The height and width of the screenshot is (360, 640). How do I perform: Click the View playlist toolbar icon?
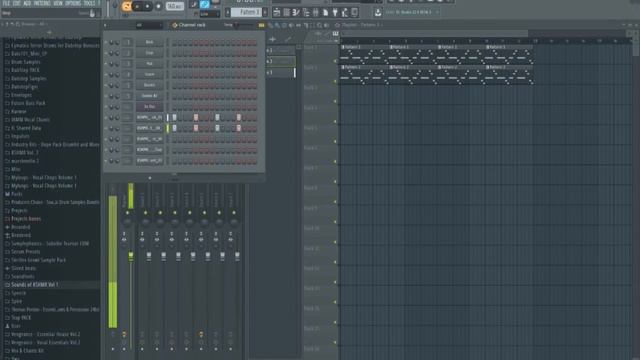pyautogui.click(x=277, y=13)
